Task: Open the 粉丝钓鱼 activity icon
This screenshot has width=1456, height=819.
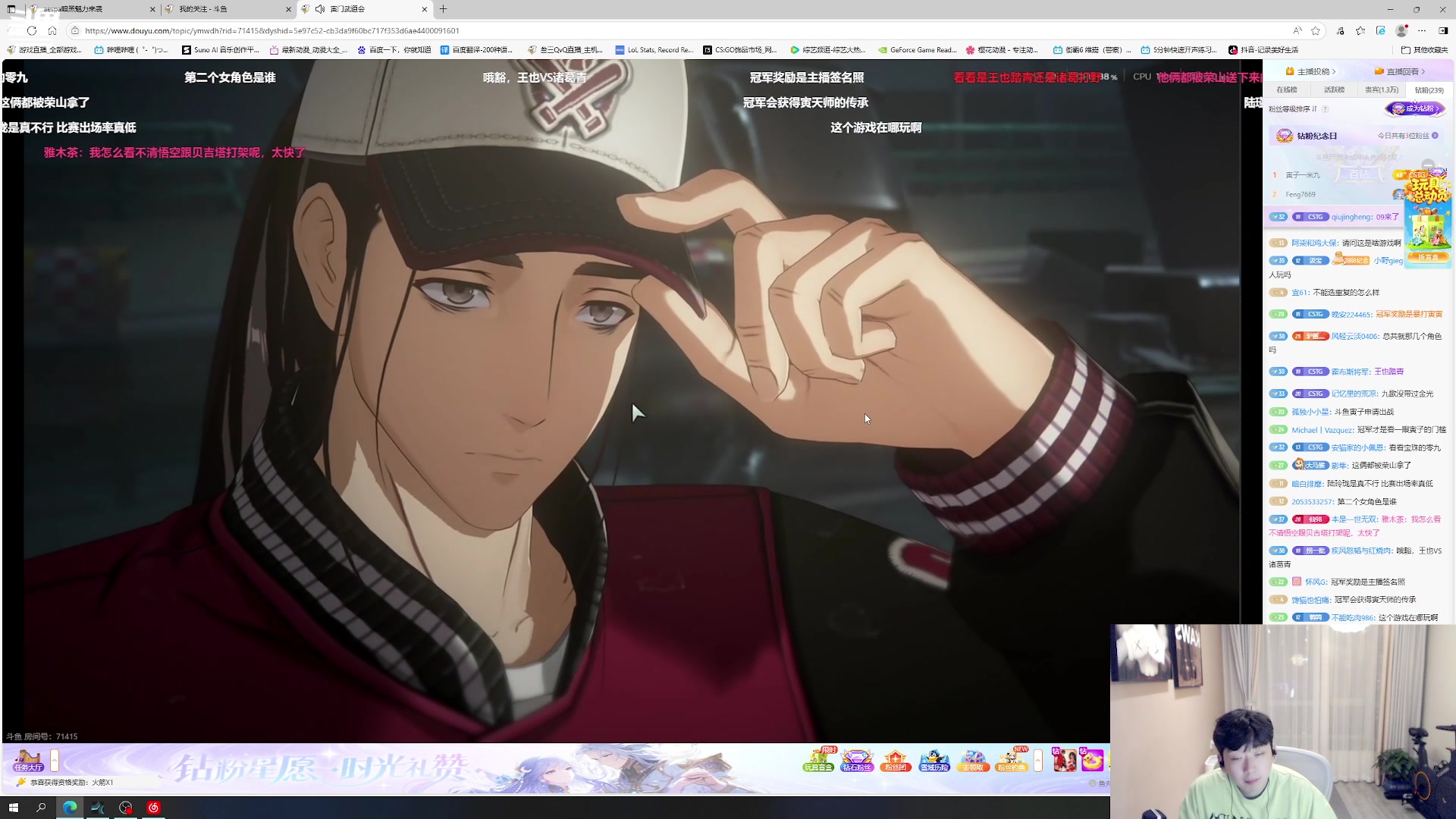Action: click(x=1012, y=760)
